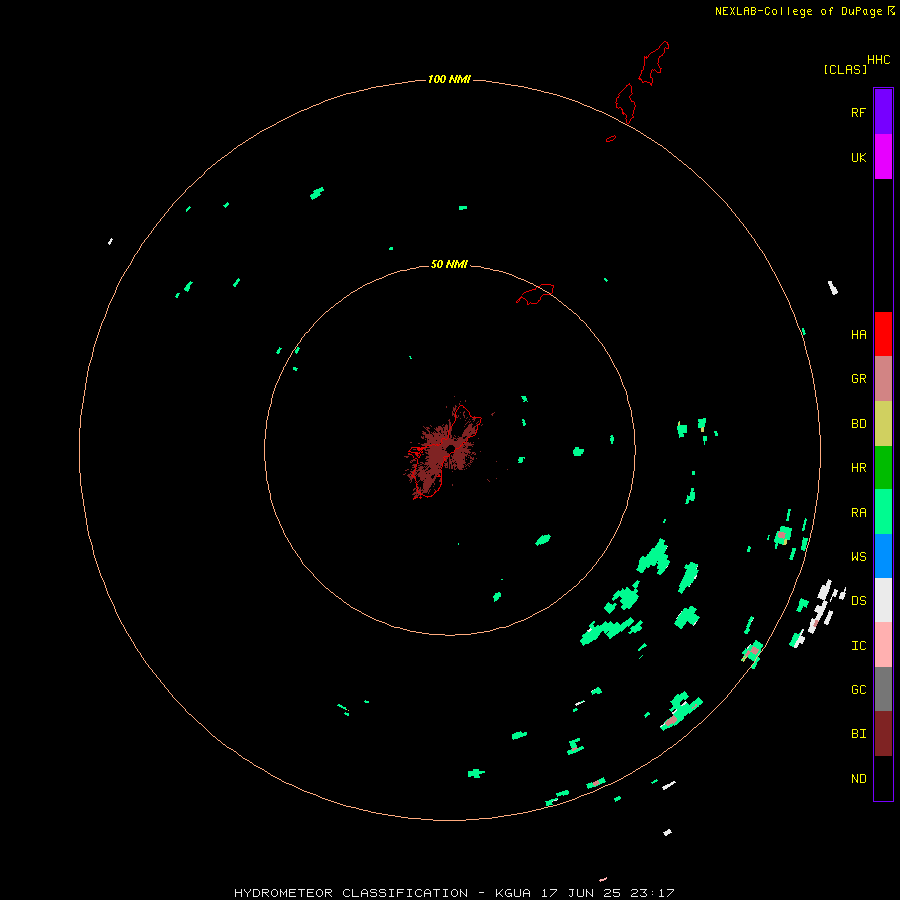The image size is (900, 900).
Task: Click the BI legend label
Action: coord(858,734)
